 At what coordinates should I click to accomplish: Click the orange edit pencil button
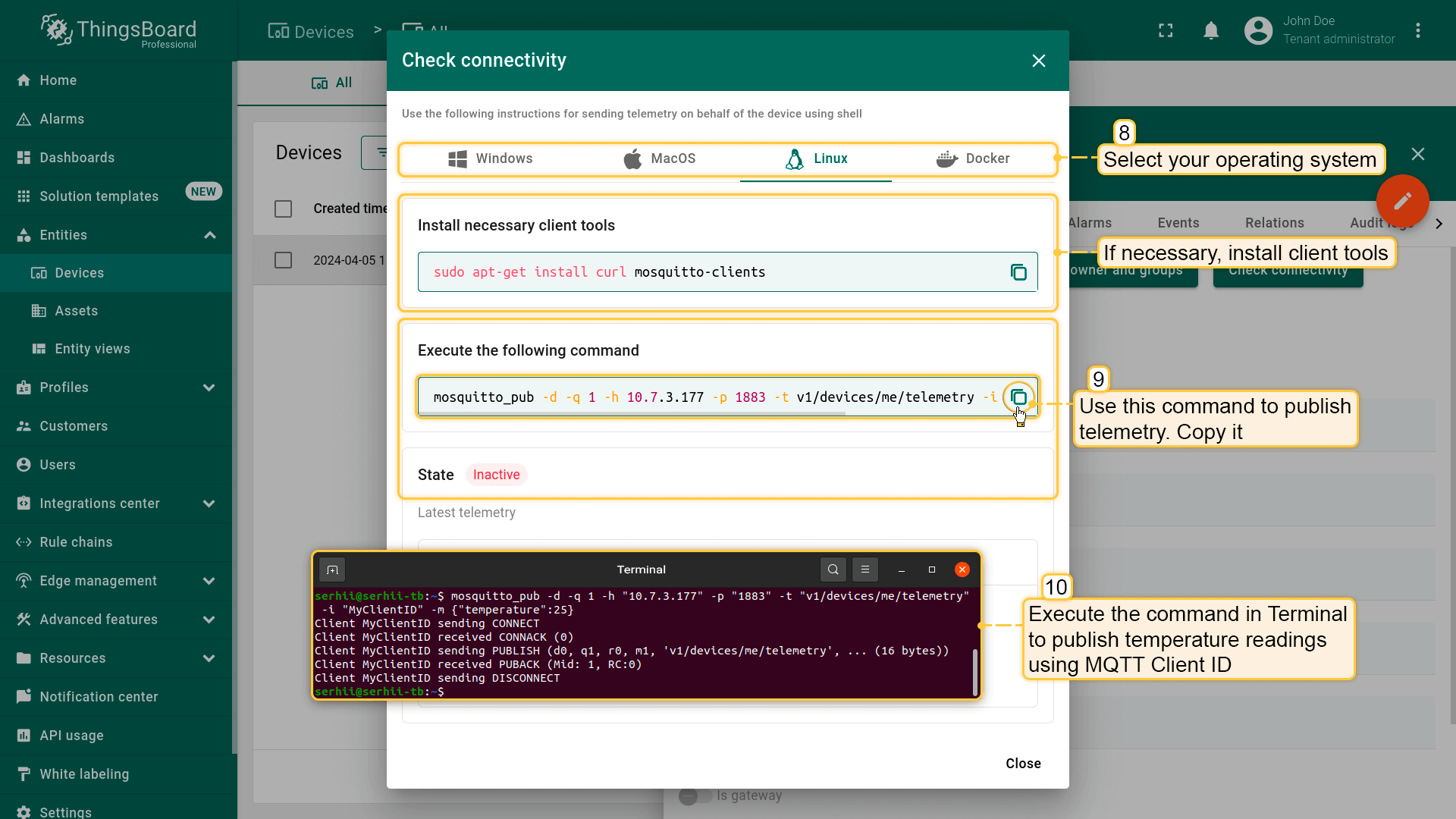(1402, 201)
